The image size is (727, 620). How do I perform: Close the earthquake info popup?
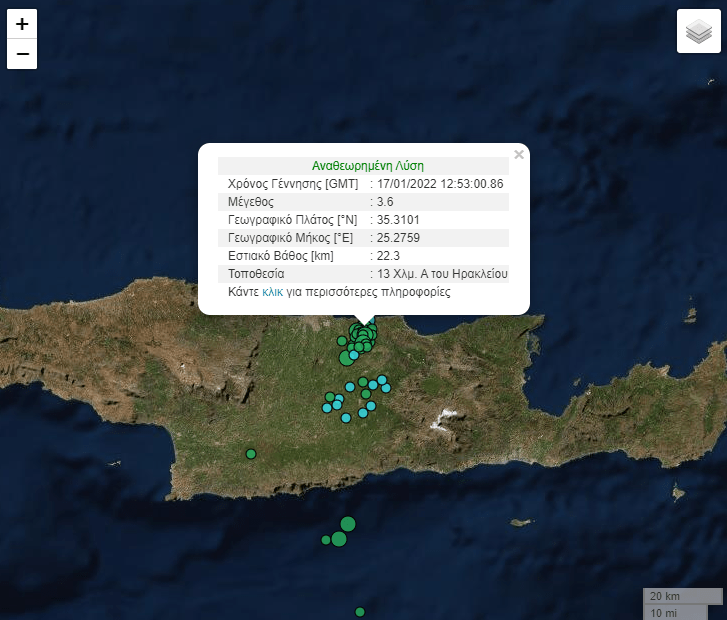[x=518, y=155]
